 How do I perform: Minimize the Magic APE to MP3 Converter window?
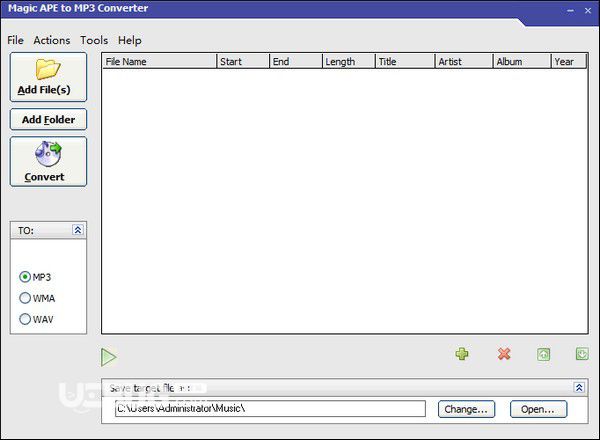pyautogui.click(x=571, y=11)
